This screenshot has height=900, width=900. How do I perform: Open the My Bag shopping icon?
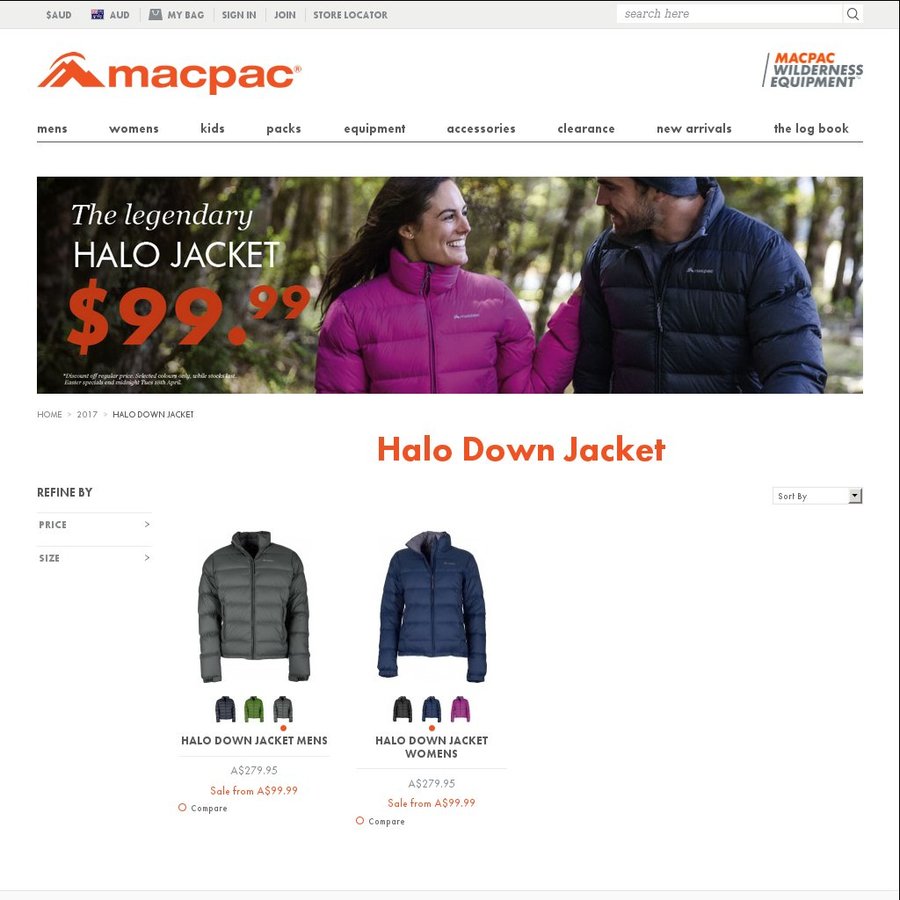tap(155, 14)
